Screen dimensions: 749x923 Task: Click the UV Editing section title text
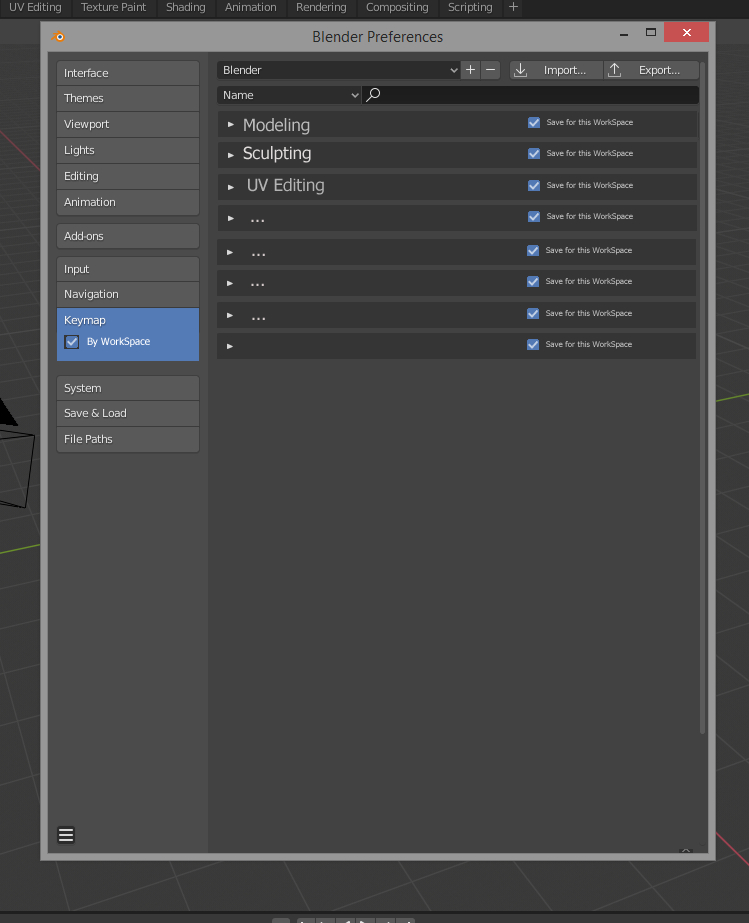point(286,185)
